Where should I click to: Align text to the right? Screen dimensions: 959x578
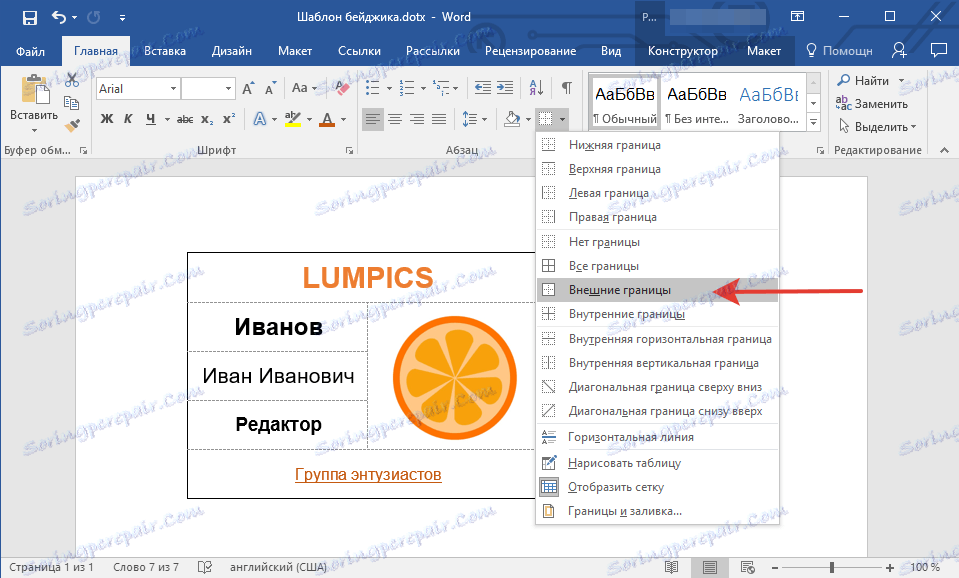point(417,119)
